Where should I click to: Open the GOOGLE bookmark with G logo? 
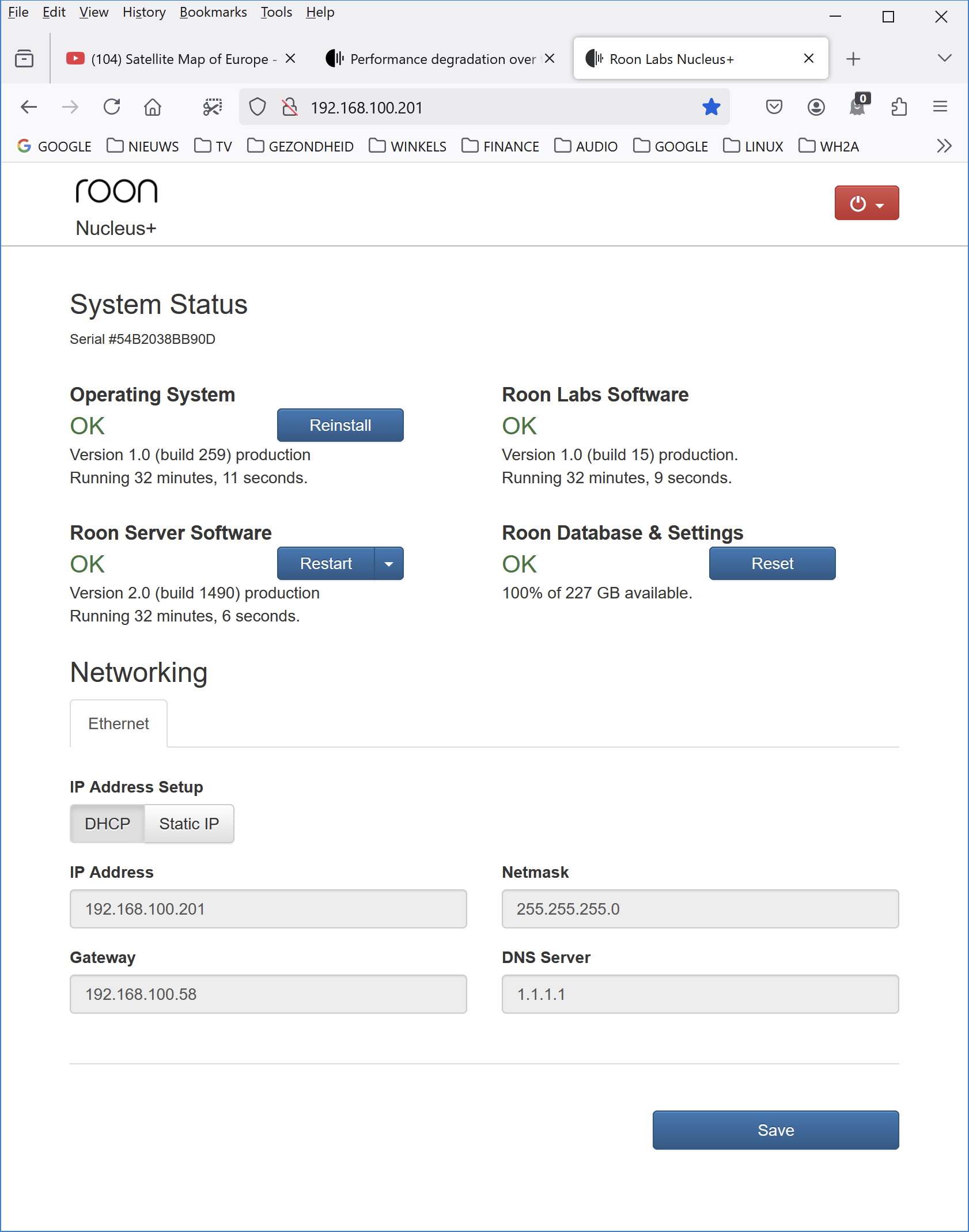(54, 146)
